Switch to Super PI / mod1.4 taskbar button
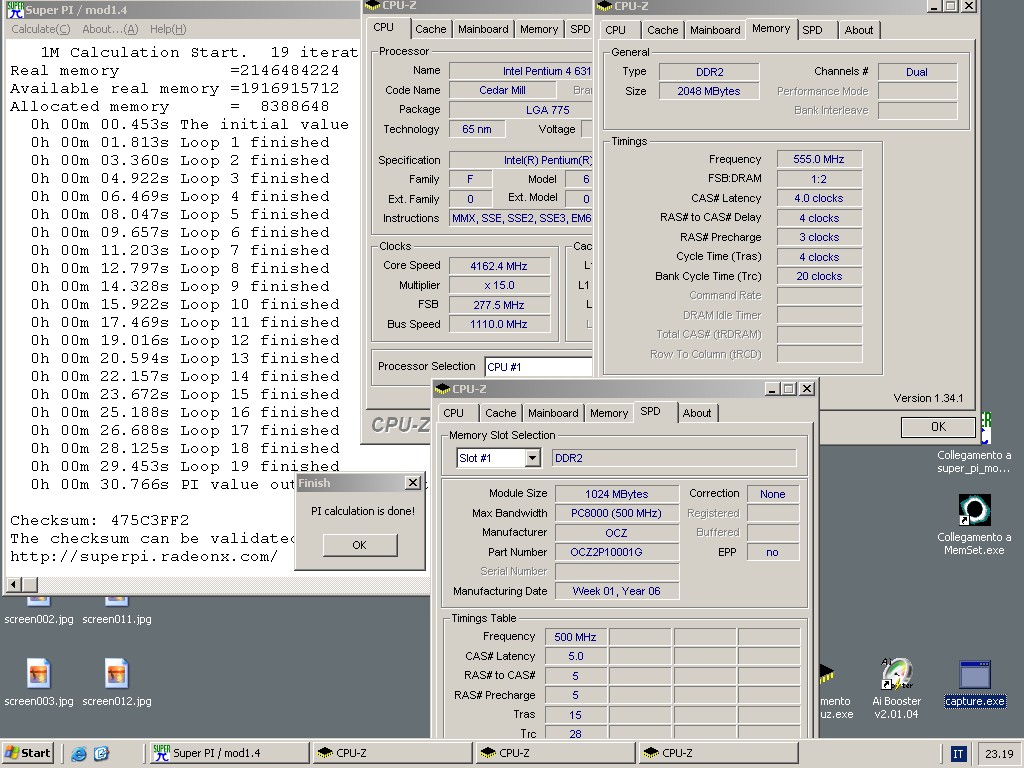This screenshot has width=1024, height=768. (x=229, y=753)
